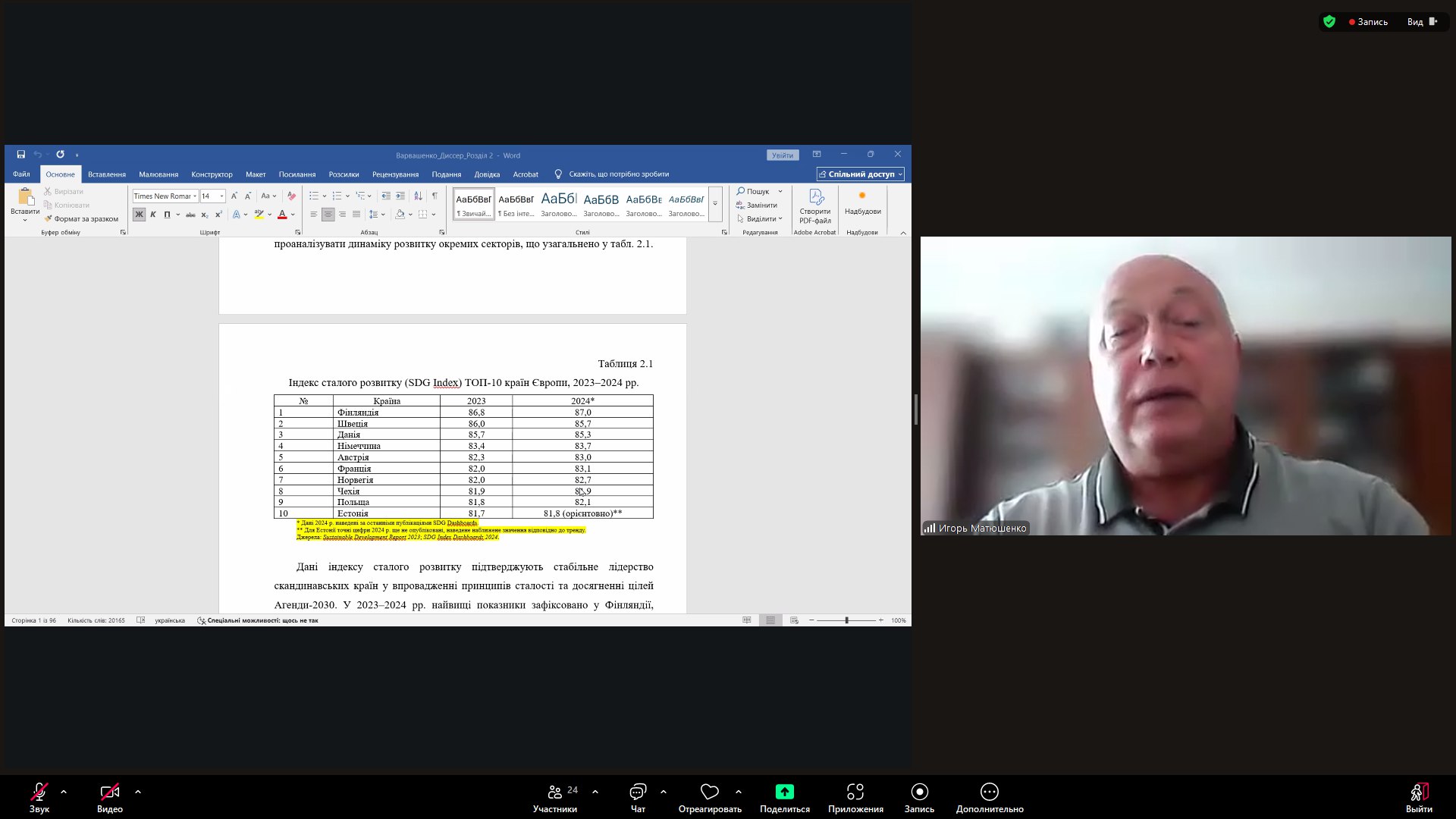Click the Спільний доступ button

tap(860, 174)
